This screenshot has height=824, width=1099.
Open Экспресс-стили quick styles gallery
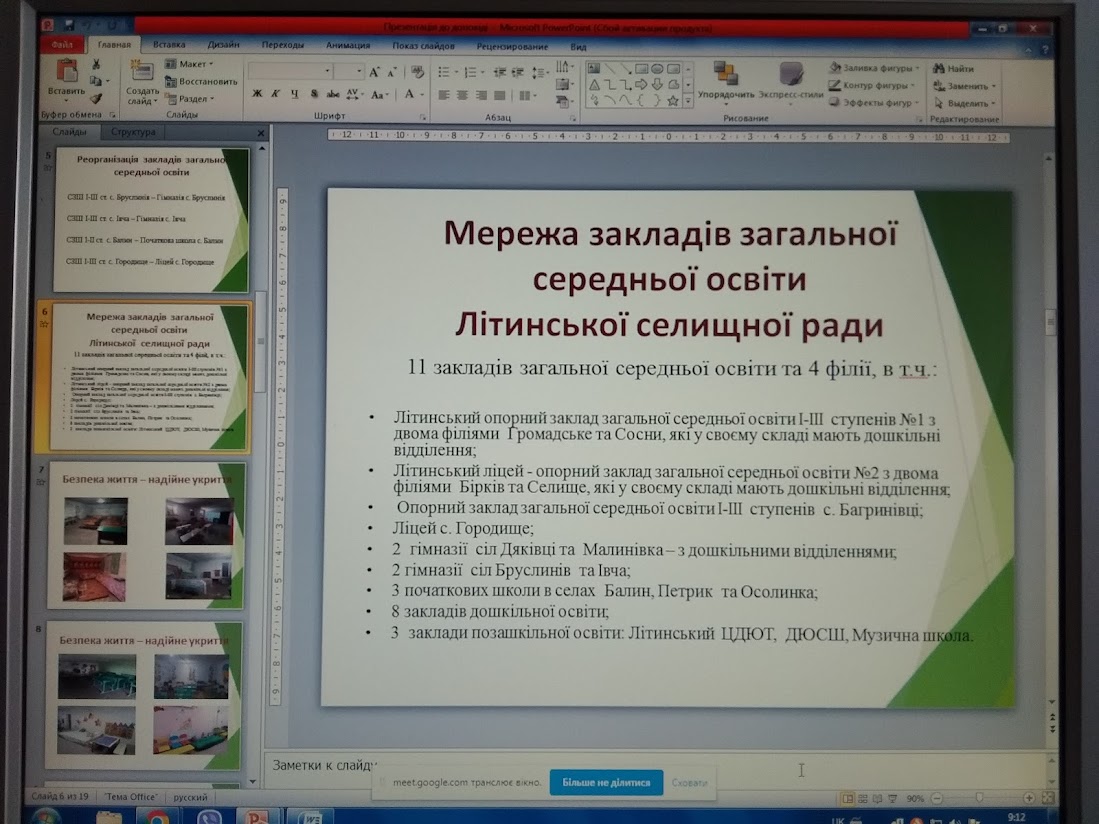click(x=791, y=74)
